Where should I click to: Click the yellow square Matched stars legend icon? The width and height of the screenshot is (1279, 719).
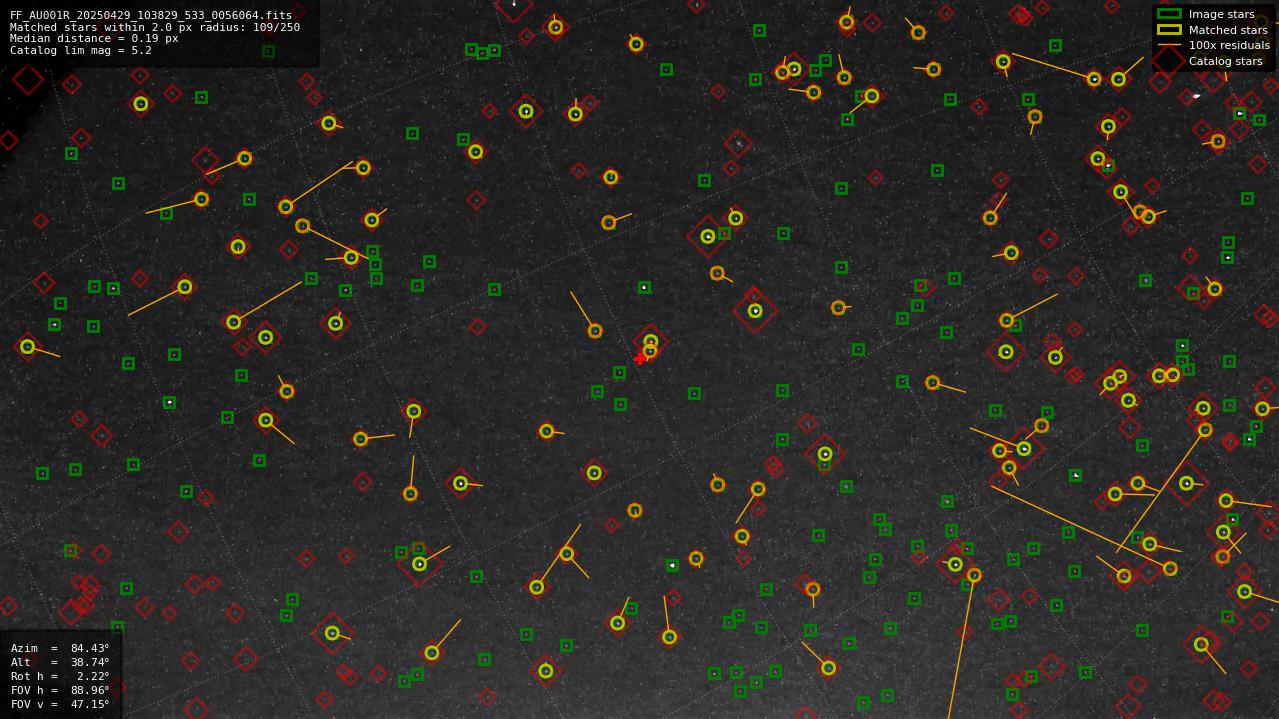point(1169,30)
